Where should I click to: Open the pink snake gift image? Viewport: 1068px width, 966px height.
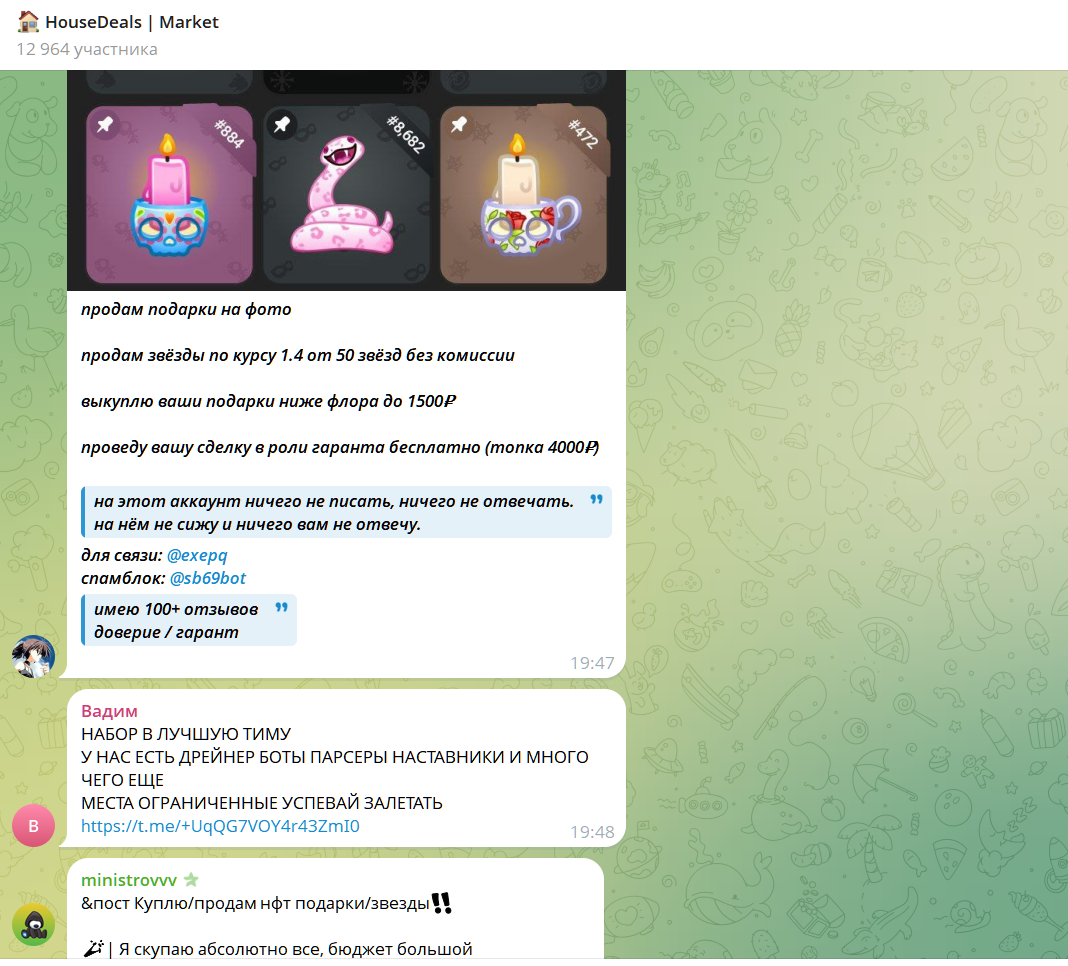pos(347,195)
